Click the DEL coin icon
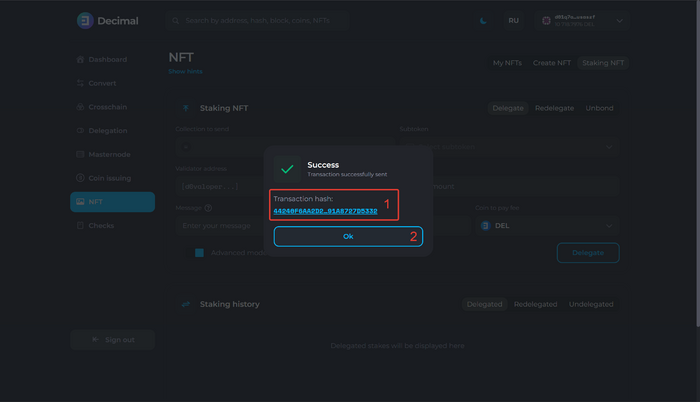Viewport: 700px width, 402px height. click(x=486, y=226)
